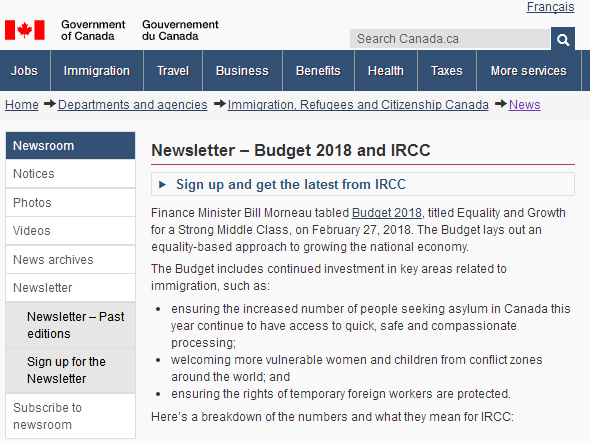Click the Government of Canada flag logo
Image resolution: width=590 pixels, height=443 pixels.
click(25, 30)
